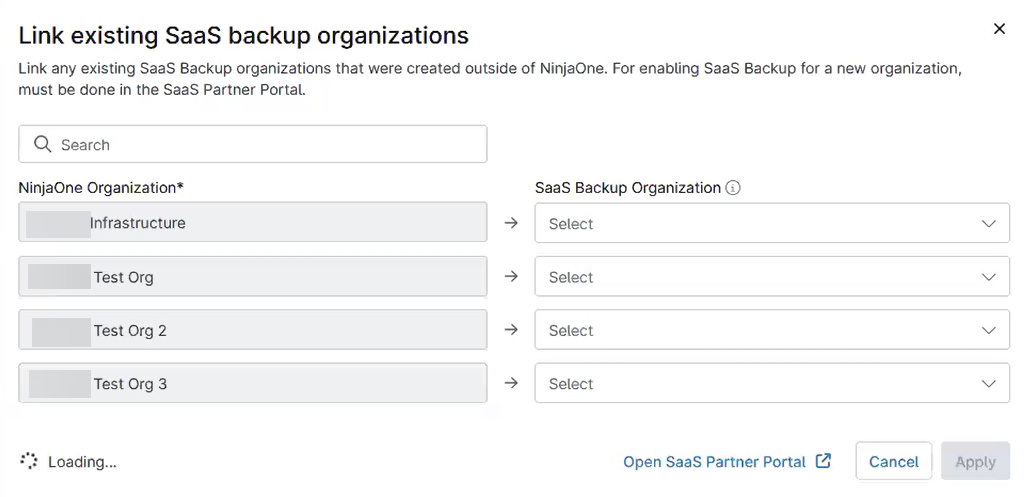Select the Test Org 3 organization field

(252, 384)
